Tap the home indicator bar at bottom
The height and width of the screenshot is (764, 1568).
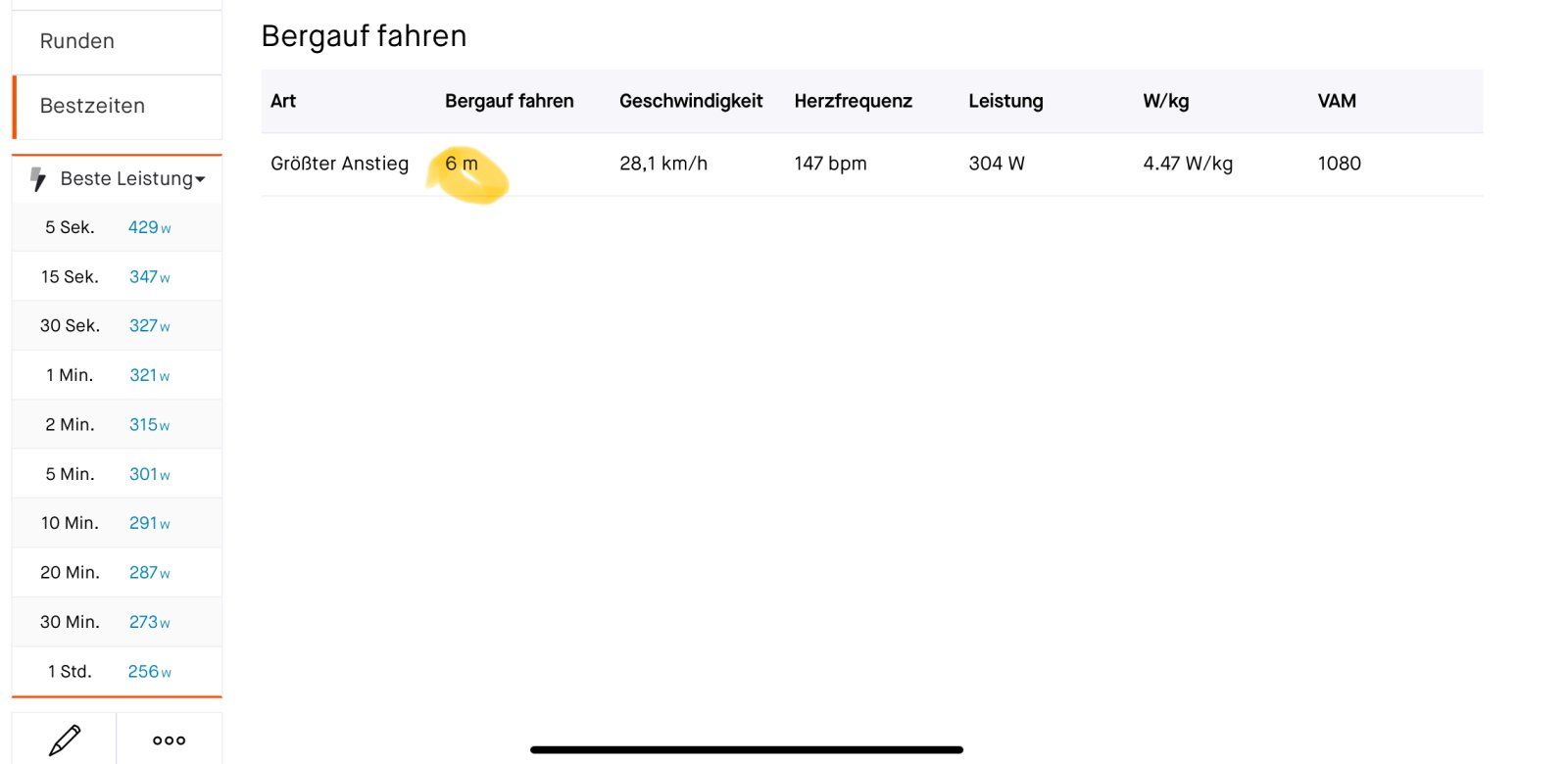(747, 750)
